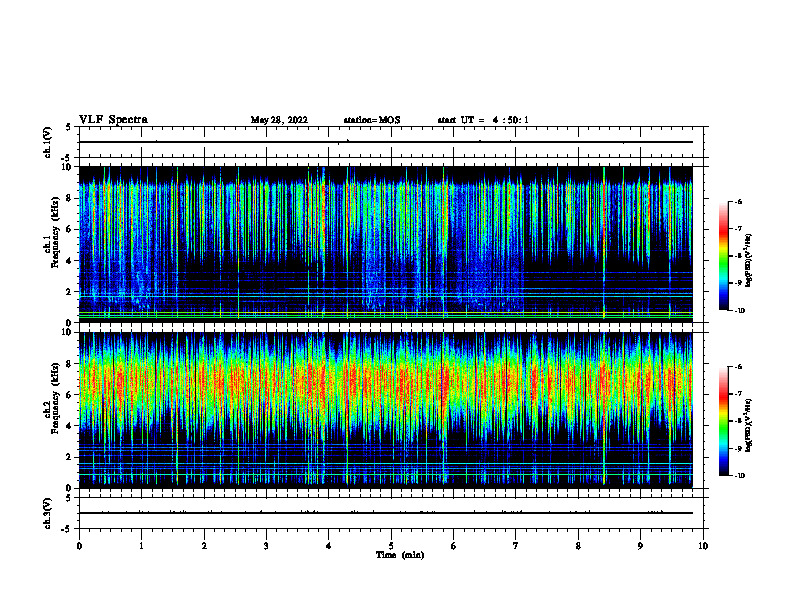This screenshot has width=792, height=612.
Task: Click the time-axis tick label "4"
Action: pyautogui.click(x=329, y=546)
